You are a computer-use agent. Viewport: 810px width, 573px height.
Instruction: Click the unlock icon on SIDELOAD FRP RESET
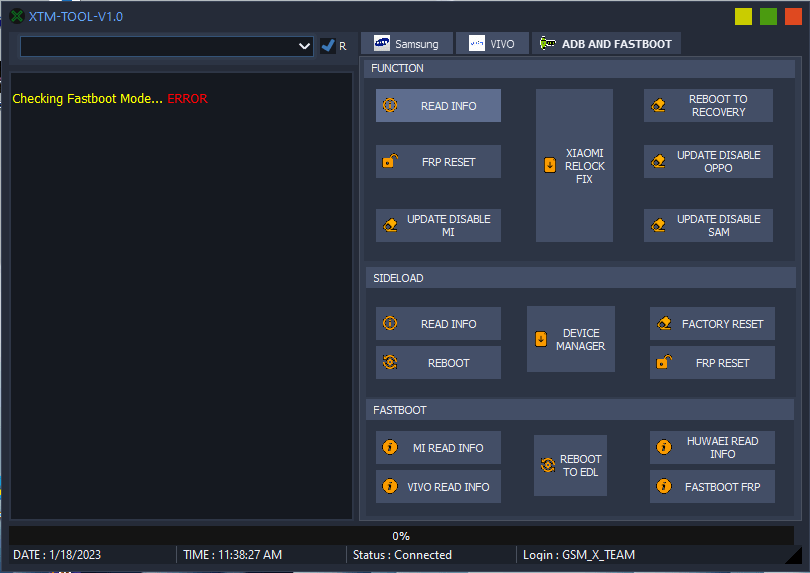click(664, 362)
